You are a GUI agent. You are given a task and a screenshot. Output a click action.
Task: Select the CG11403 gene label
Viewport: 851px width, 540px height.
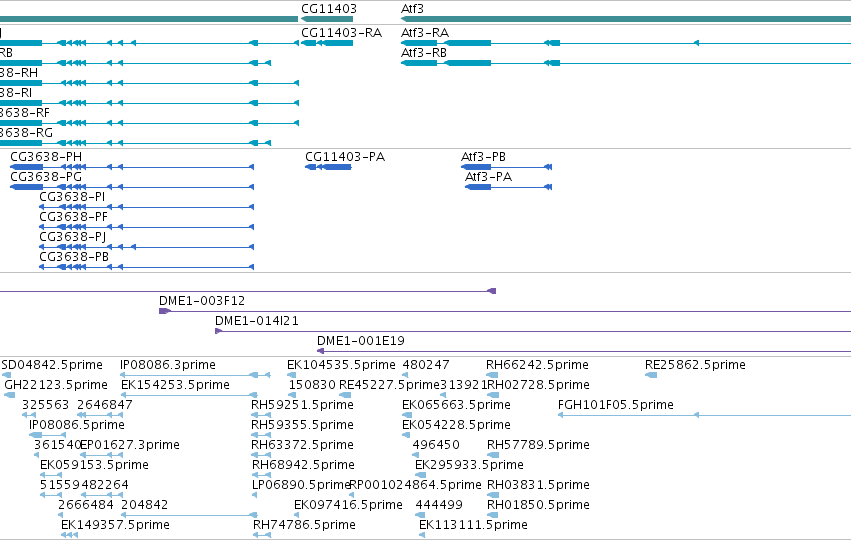coord(329,9)
